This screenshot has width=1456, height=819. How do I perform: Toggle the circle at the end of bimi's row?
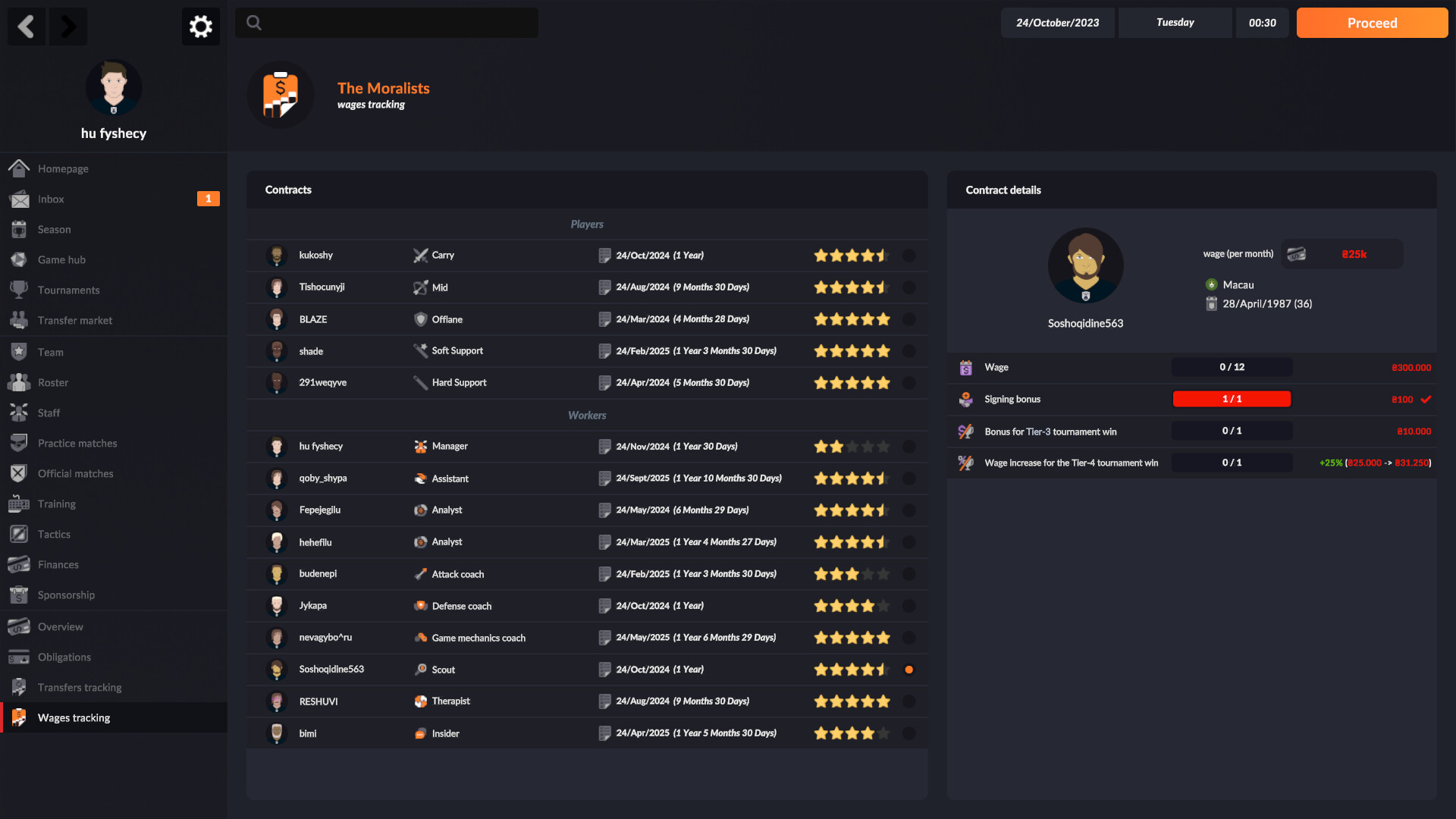coord(909,733)
